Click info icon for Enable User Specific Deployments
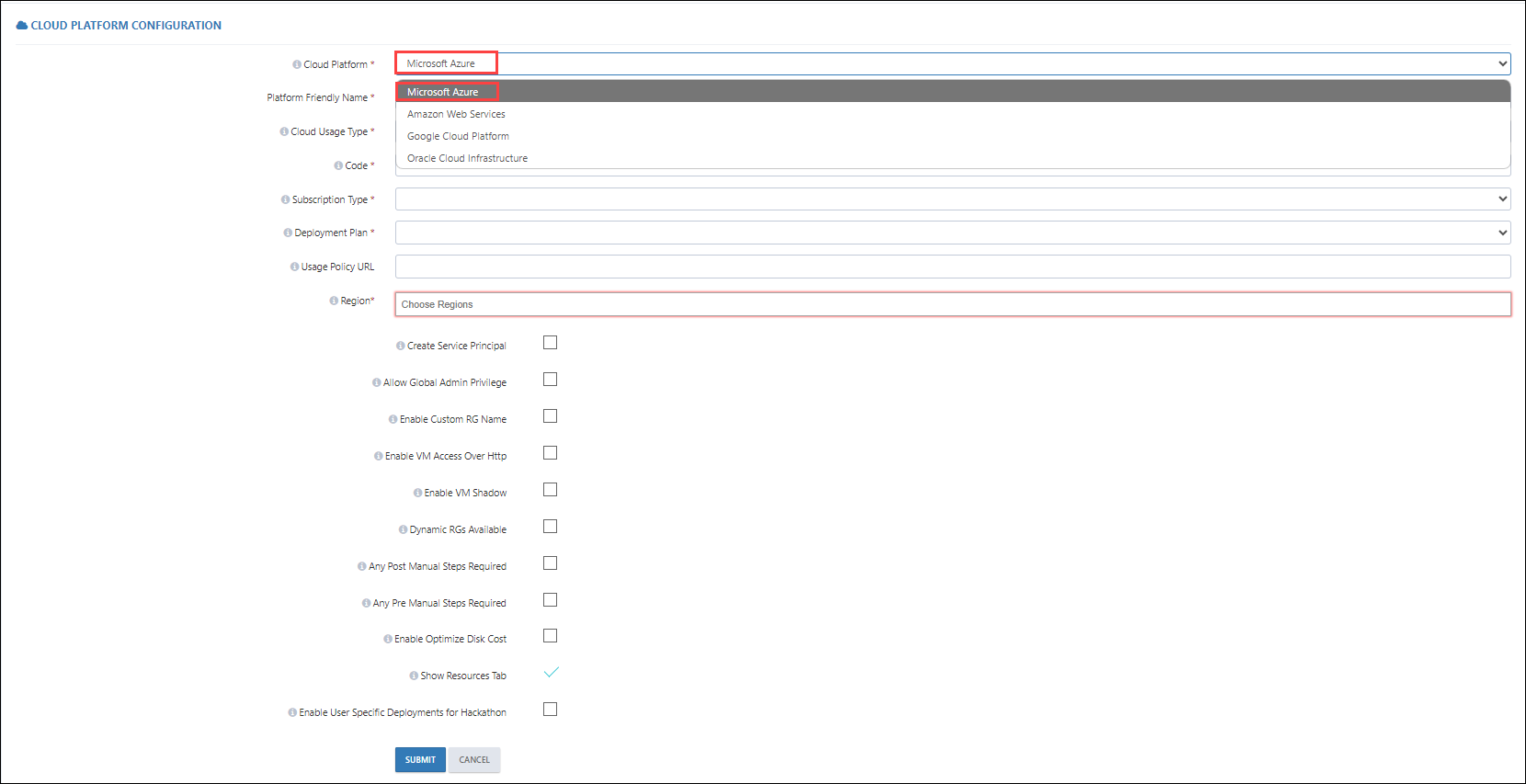Screen dimensions: 1526x784 point(292,712)
